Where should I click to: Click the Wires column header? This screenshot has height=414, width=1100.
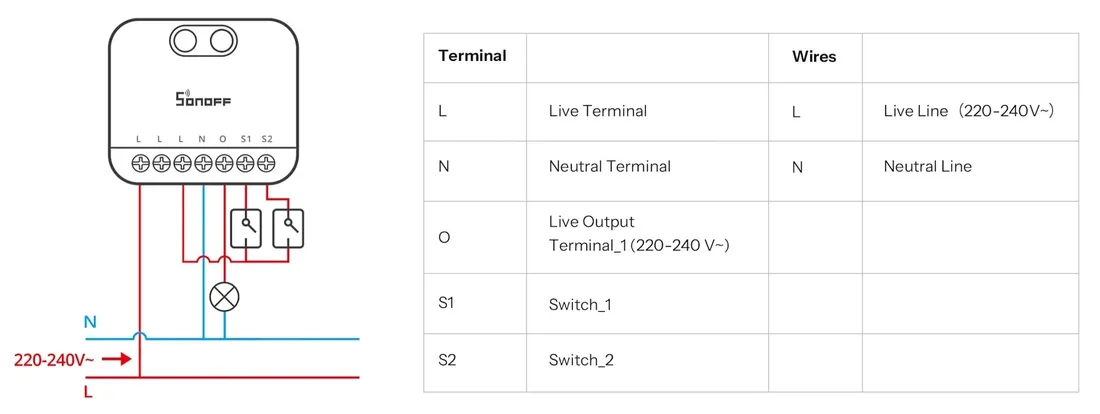pyautogui.click(x=814, y=57)
